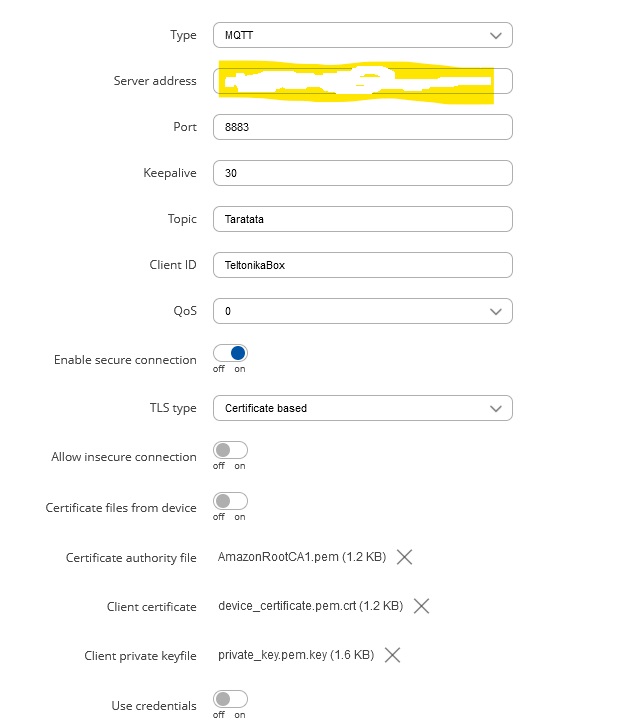Open the MQTT Type dropdown
This screenshot has width=631, height=728.
point(363,35)
